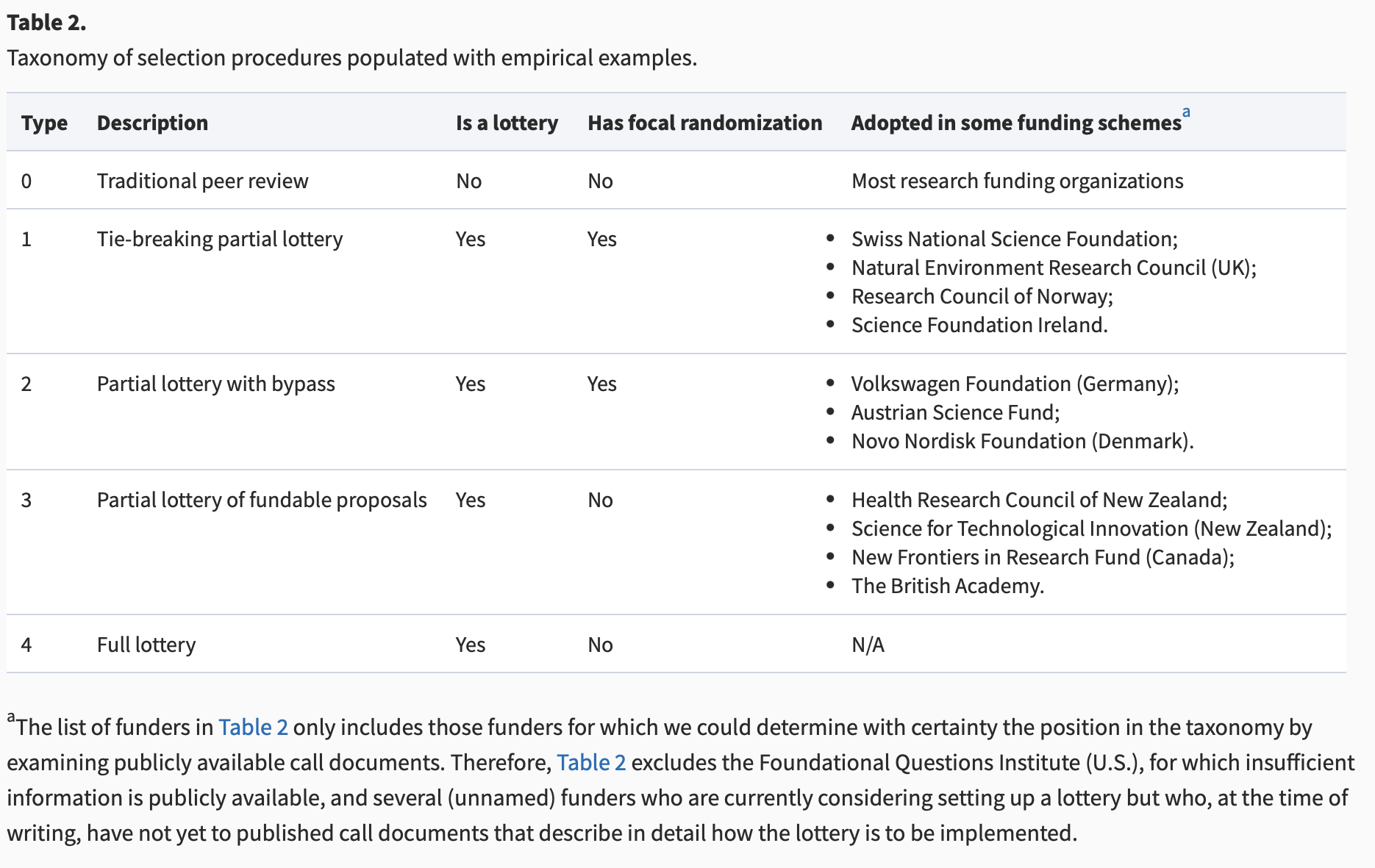This screenshot has width=1375, height=868.
Task: Select the New Frontiers in Research Fund entry
Action: (1045, 557)
